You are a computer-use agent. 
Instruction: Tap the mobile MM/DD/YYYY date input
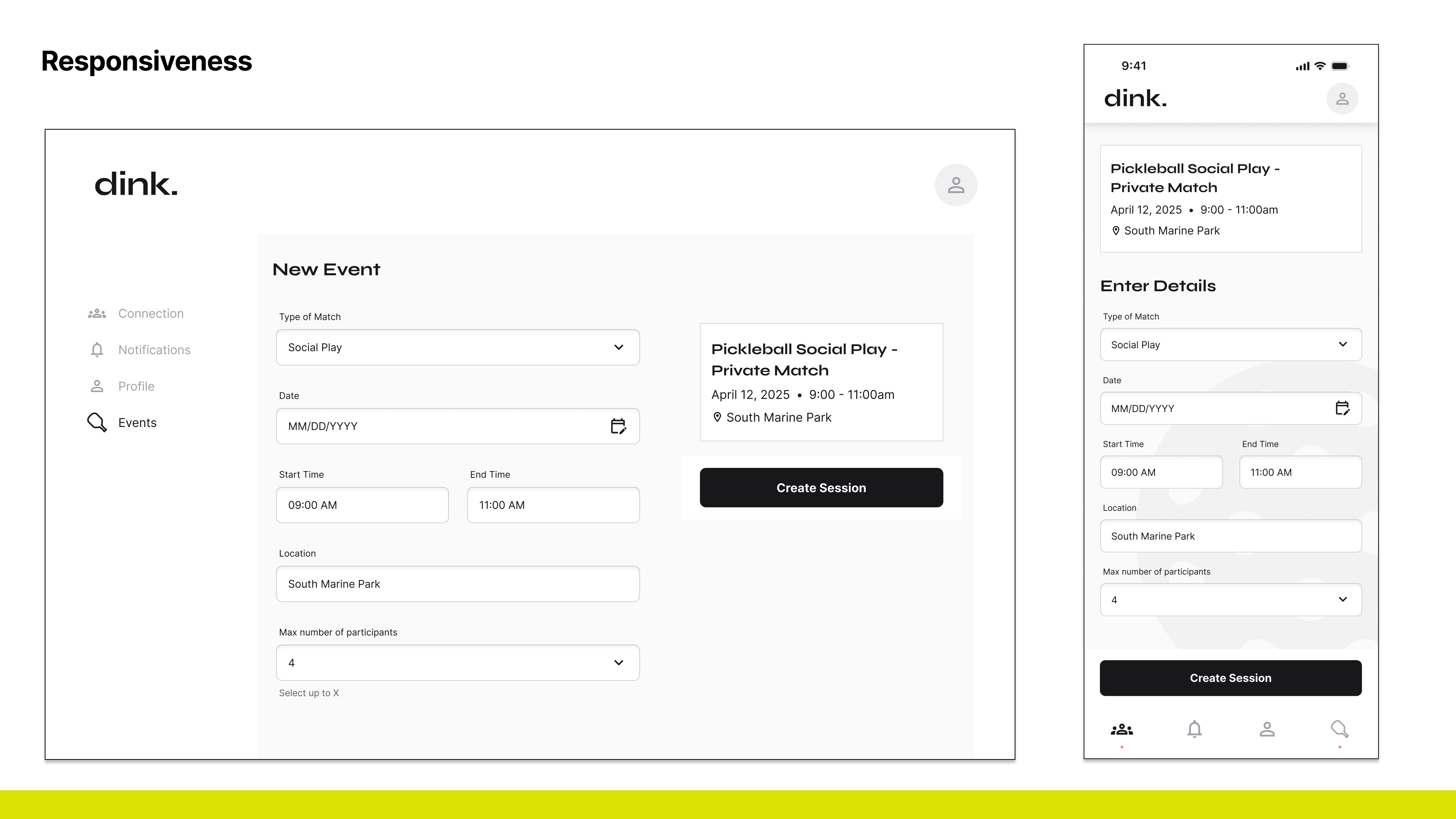click(1231, 408)
